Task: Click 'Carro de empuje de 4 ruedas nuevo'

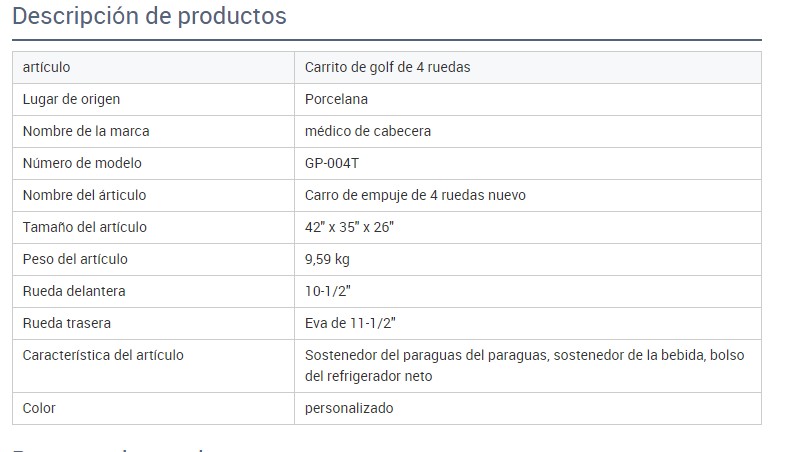Action: [415, 195]
